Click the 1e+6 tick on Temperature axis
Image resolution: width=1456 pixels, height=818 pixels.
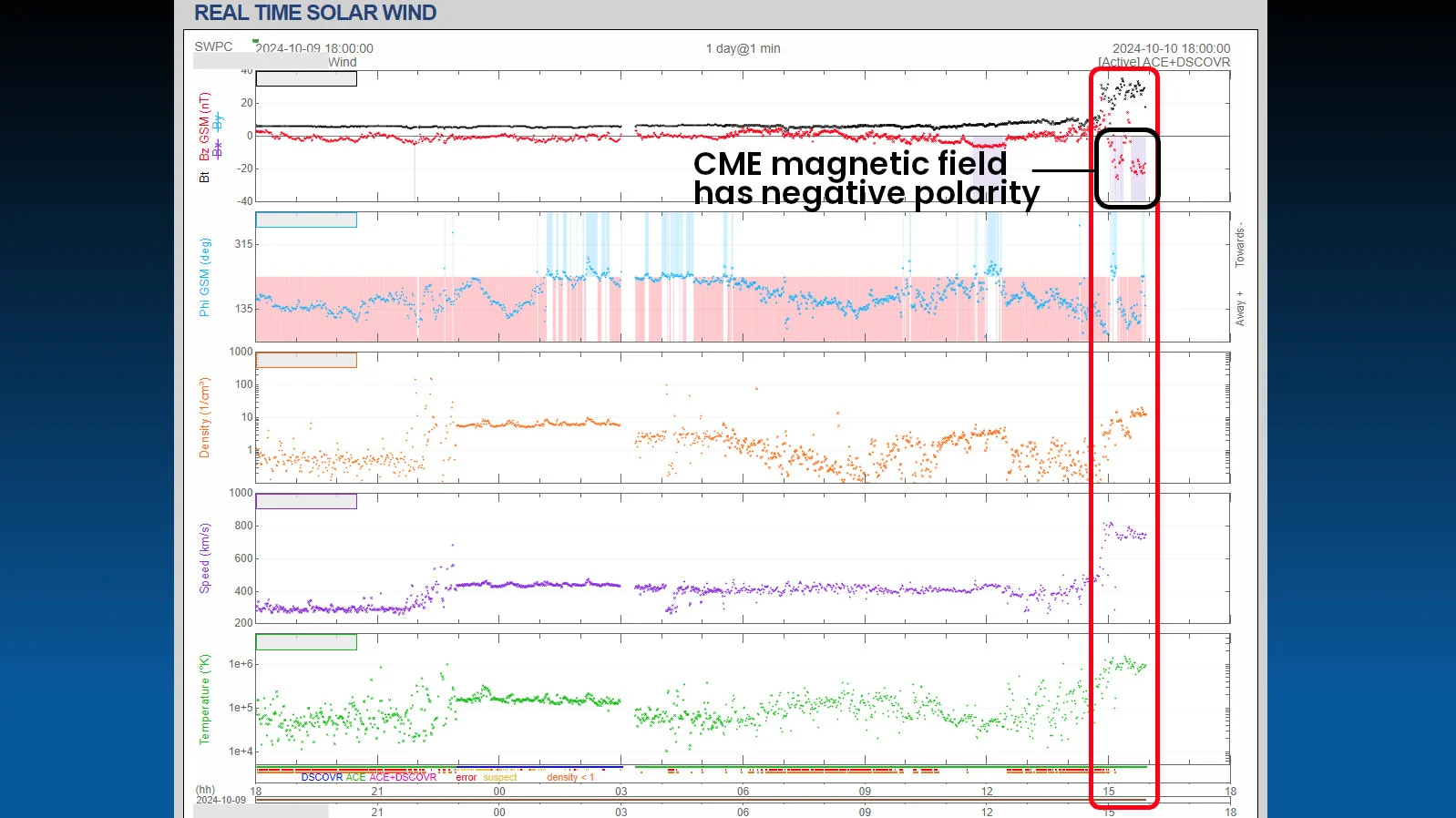[x=241, y=664]
